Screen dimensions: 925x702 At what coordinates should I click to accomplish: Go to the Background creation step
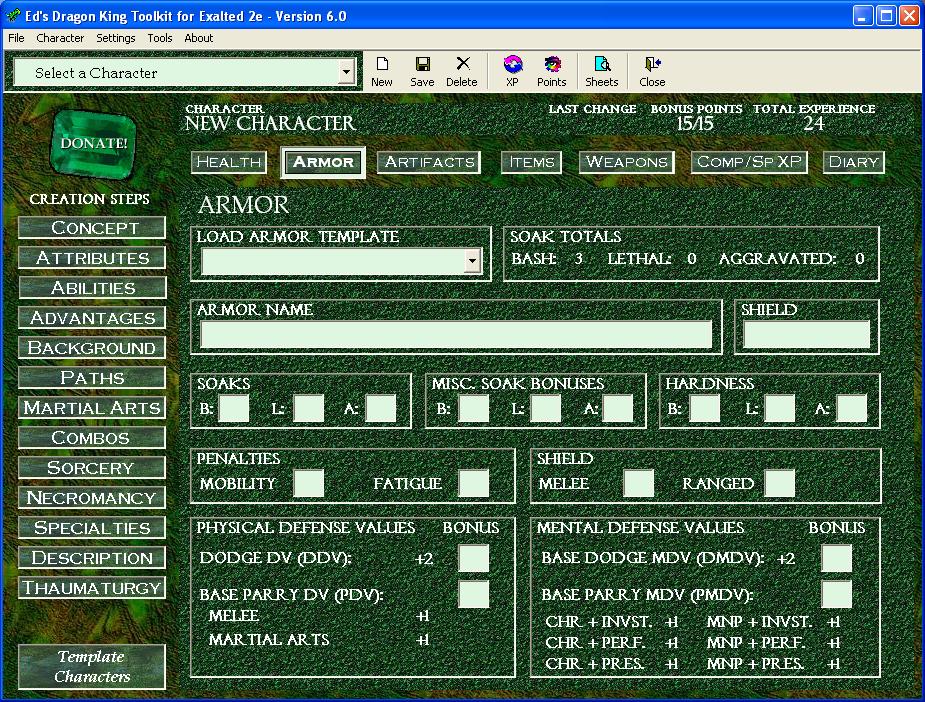(x=92, y=348)
